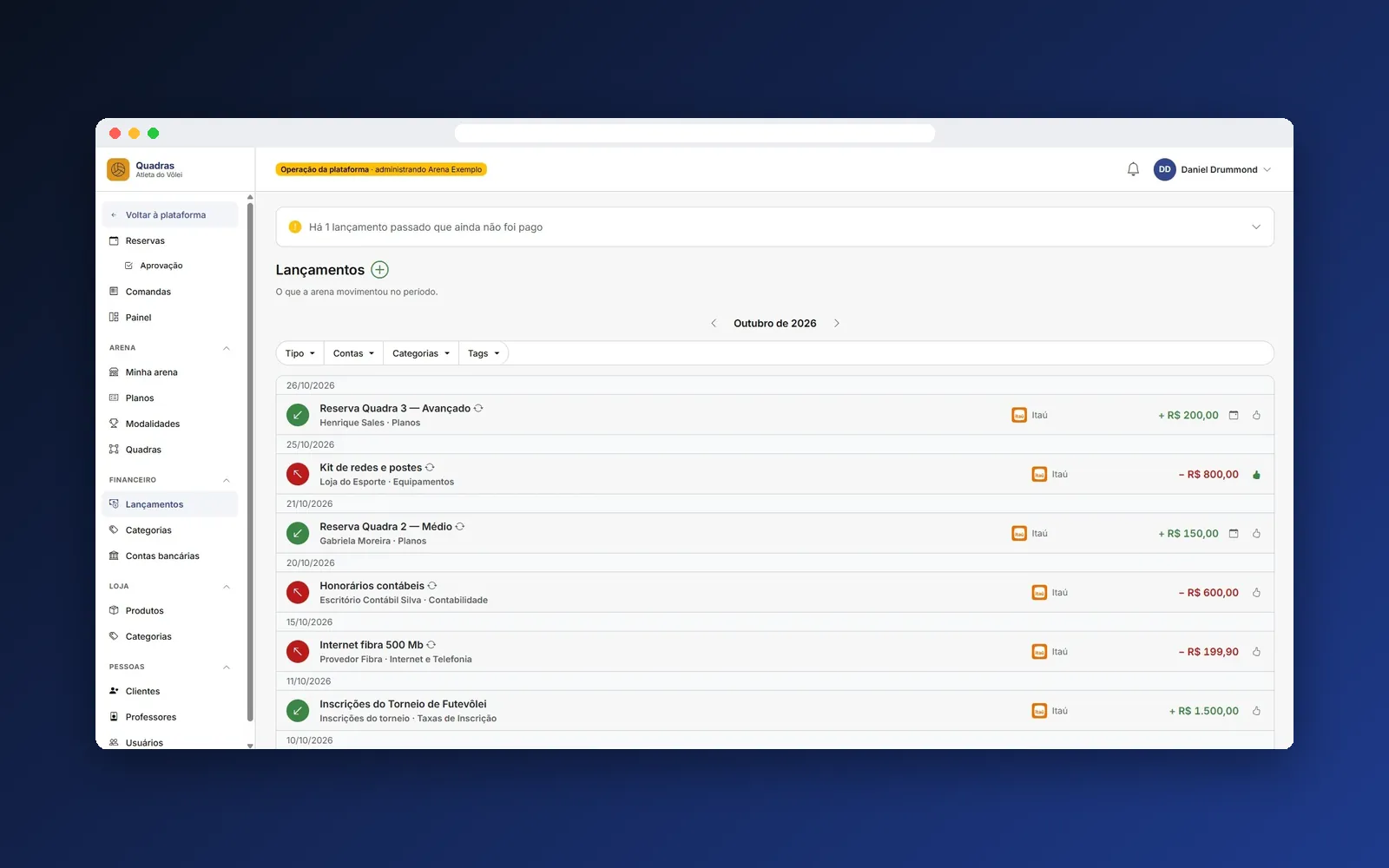Open the Tags filter dropdown
Screen dimensions: 1389x868
[x=484, y=353]
